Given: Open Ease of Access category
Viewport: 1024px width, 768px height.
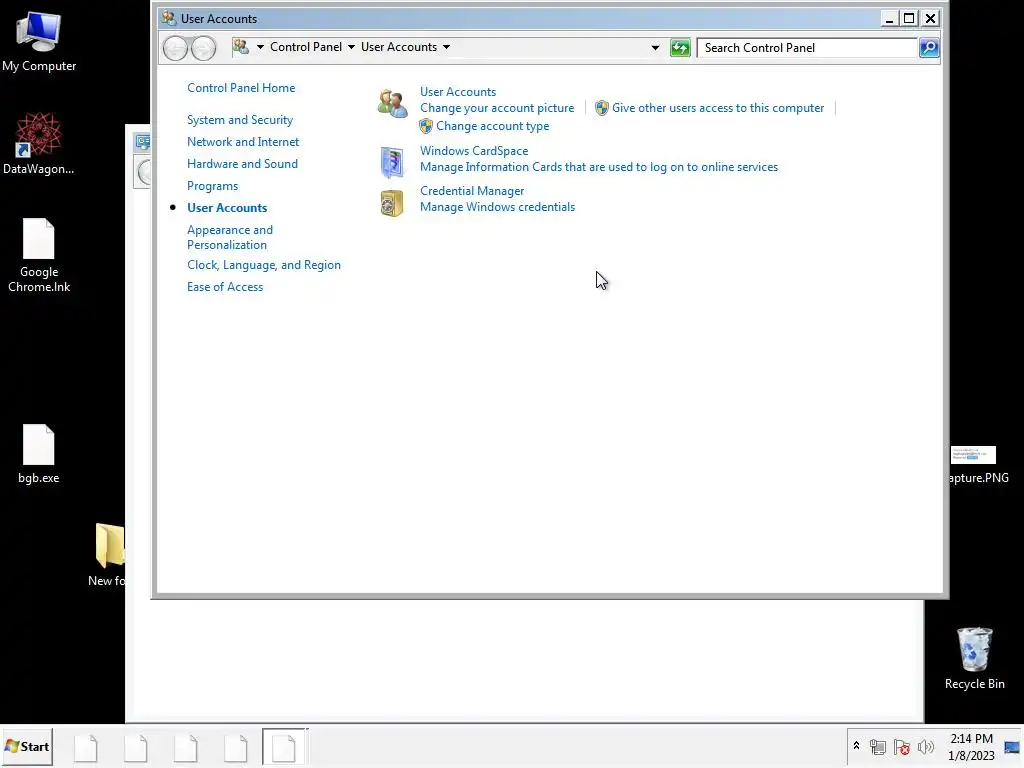Looking at the screenshot, I should [225, 287].
